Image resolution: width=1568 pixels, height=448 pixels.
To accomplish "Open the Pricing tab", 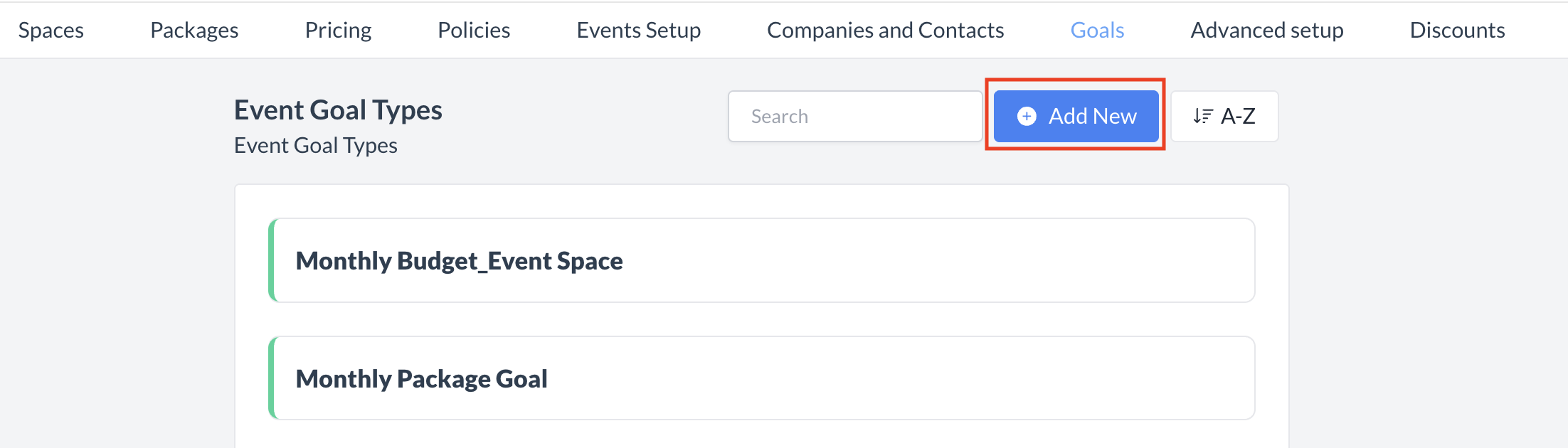I will (338, 30).
